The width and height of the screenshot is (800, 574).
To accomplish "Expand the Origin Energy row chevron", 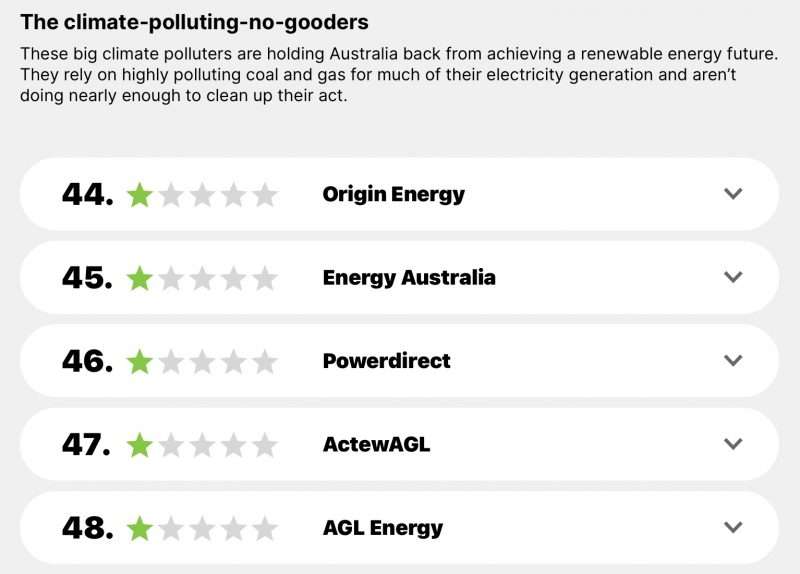I will (x=733, y=194).
